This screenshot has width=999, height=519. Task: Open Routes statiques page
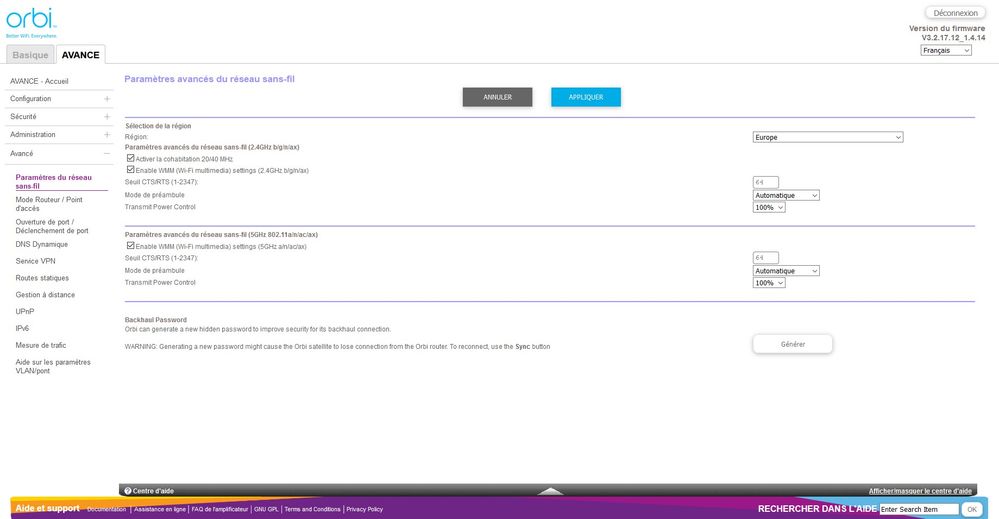coord(42,278)
